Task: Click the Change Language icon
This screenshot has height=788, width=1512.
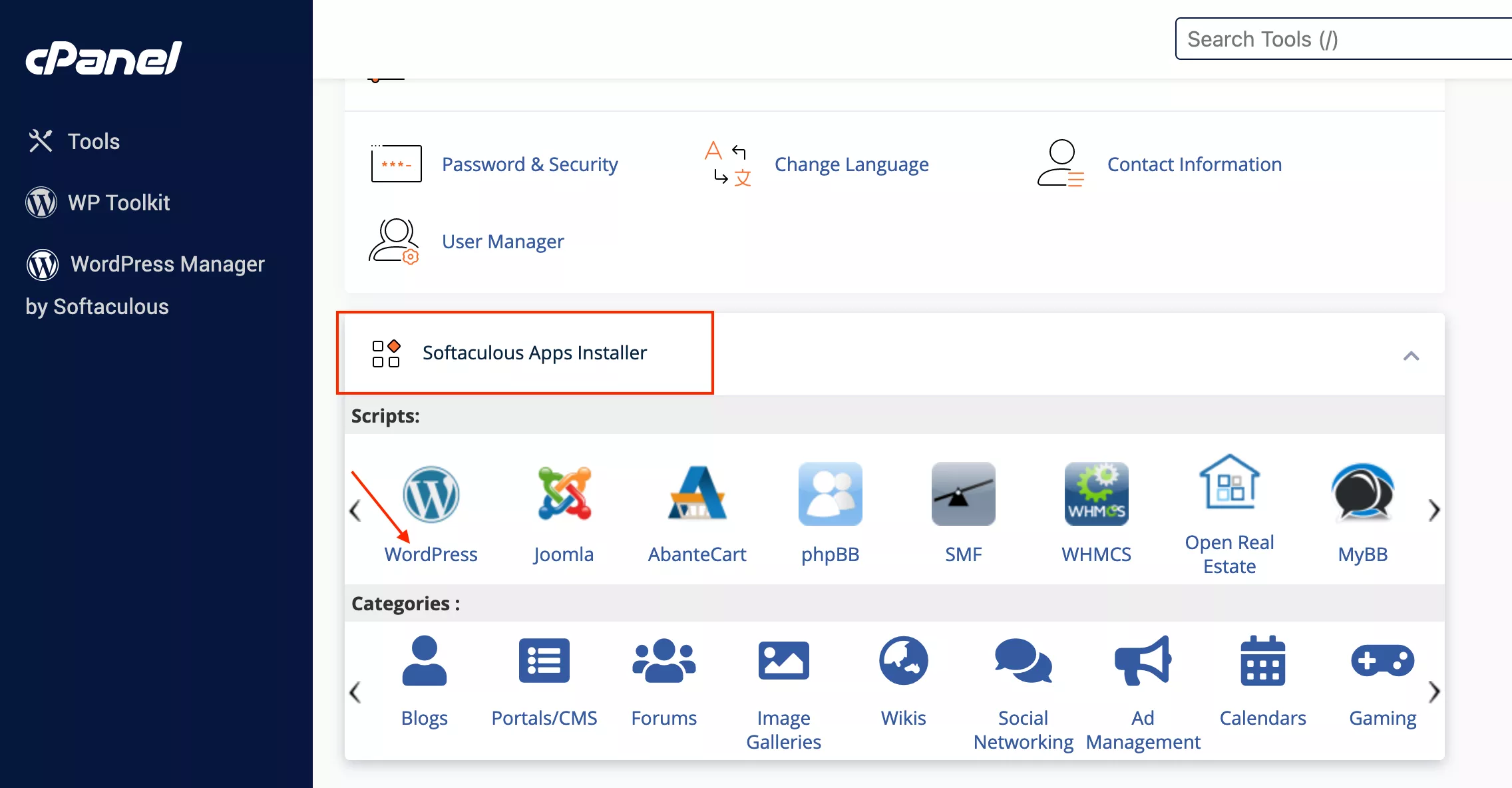Action: coord(728,164)
